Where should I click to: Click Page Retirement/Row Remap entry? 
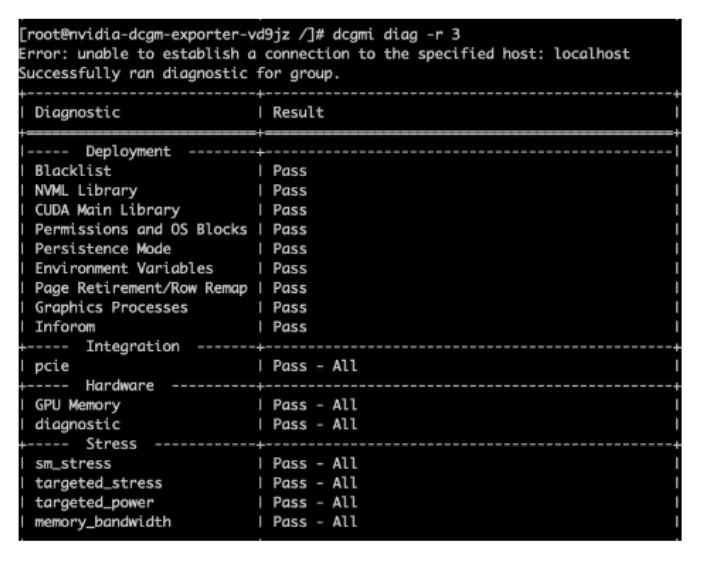point(141,288)
